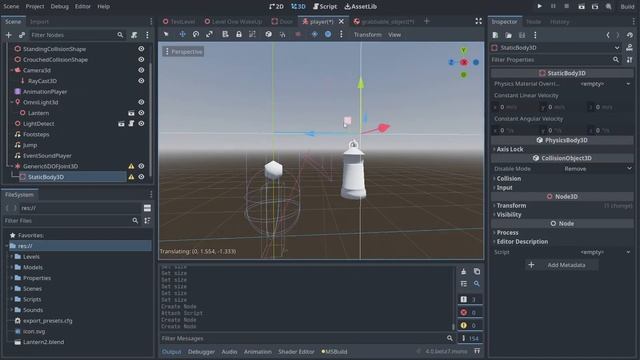The width and height of the screenshot is (640, 360).
Task: Toggle the output search magnifier icon
Action: (x=477, y=284)
